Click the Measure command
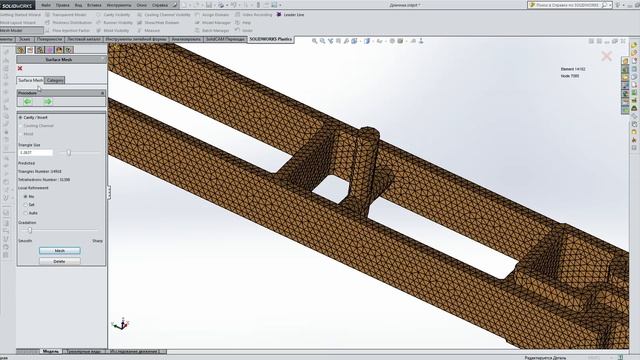The image size is (640, 360). [149, 30]
